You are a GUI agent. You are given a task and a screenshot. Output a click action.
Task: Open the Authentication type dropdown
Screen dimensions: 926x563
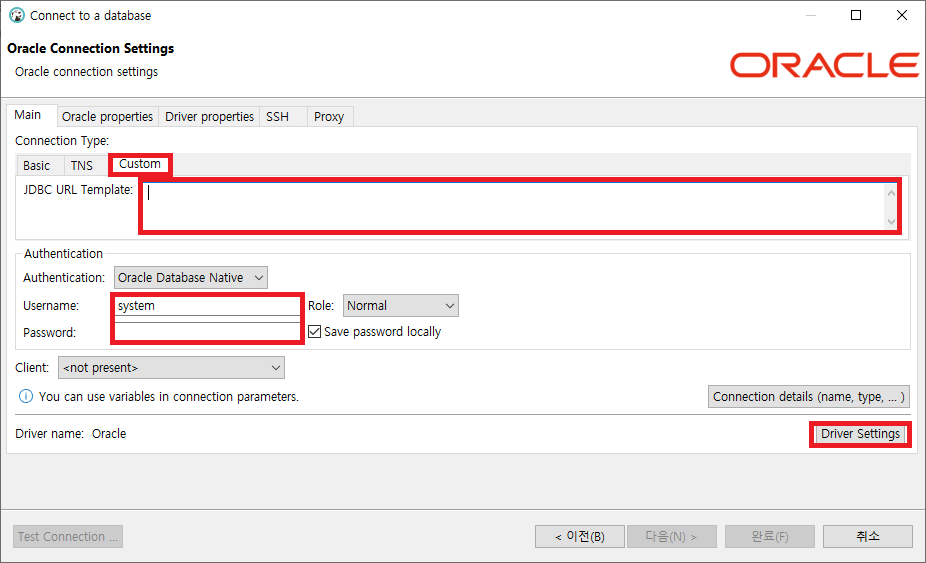pyautogui.click(x=191, y=278)
